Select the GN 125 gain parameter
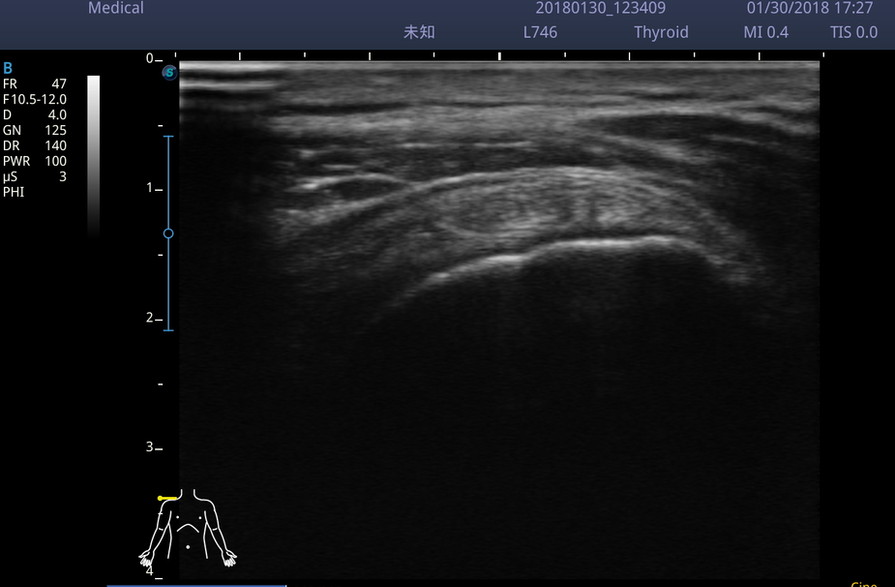895x587 pixels. [x=37, y=130]
